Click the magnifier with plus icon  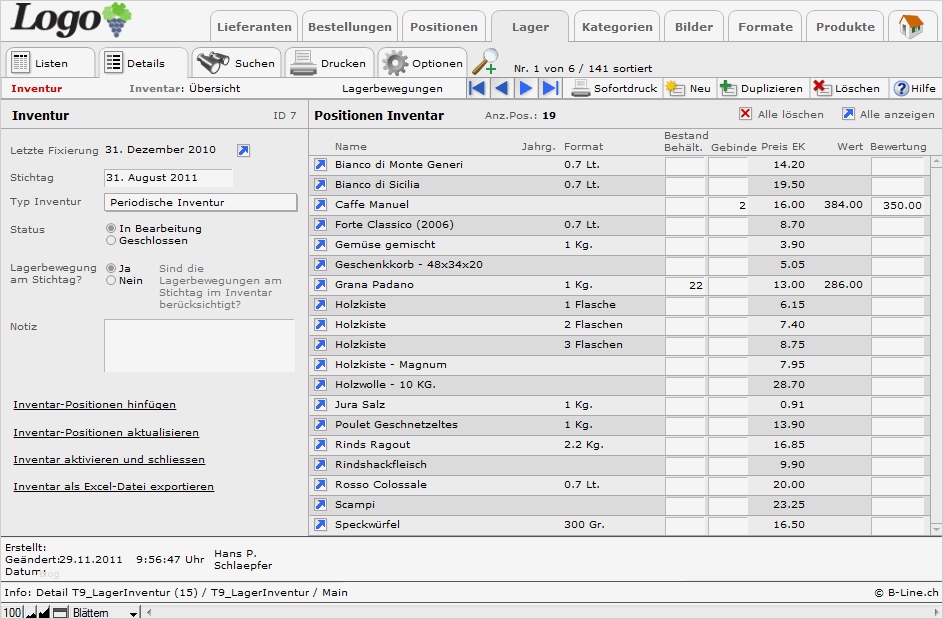click(485, 63)
